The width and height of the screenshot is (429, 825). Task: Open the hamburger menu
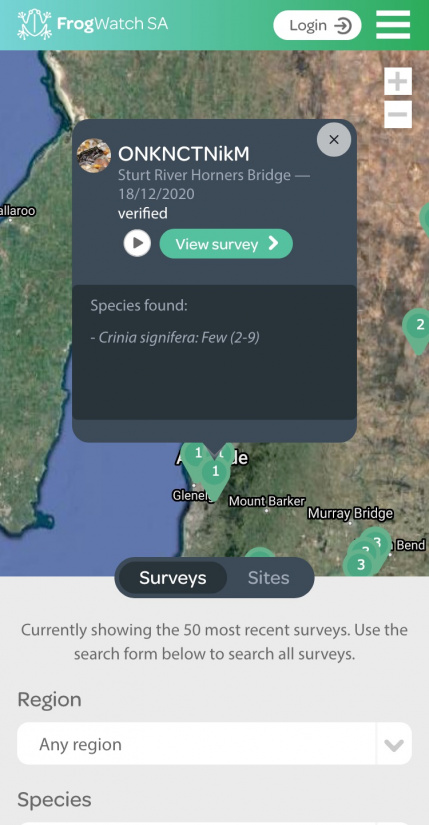tap(393, 25)
